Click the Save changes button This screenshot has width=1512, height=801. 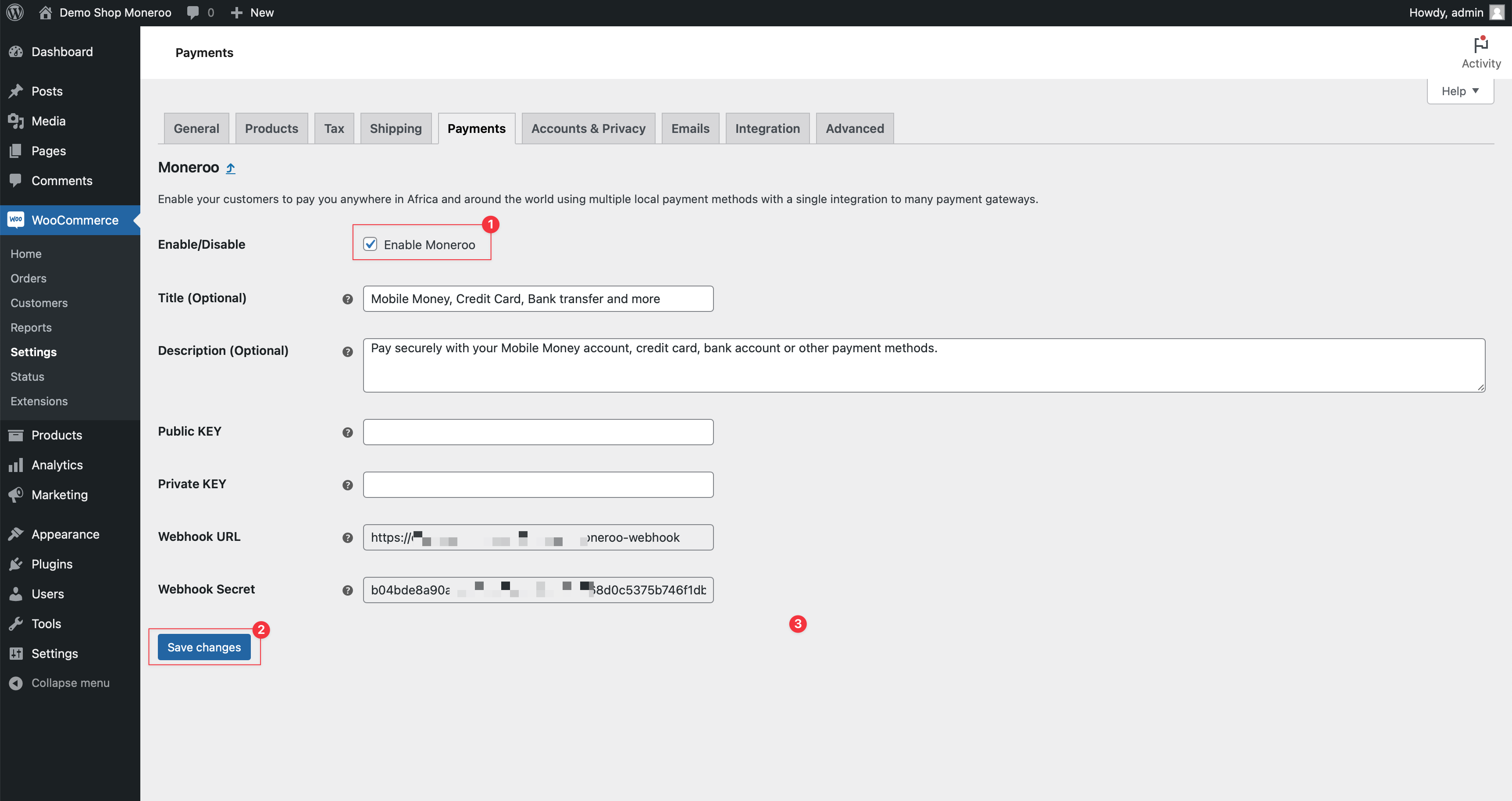pyautogui.click(x=203, y=647)
